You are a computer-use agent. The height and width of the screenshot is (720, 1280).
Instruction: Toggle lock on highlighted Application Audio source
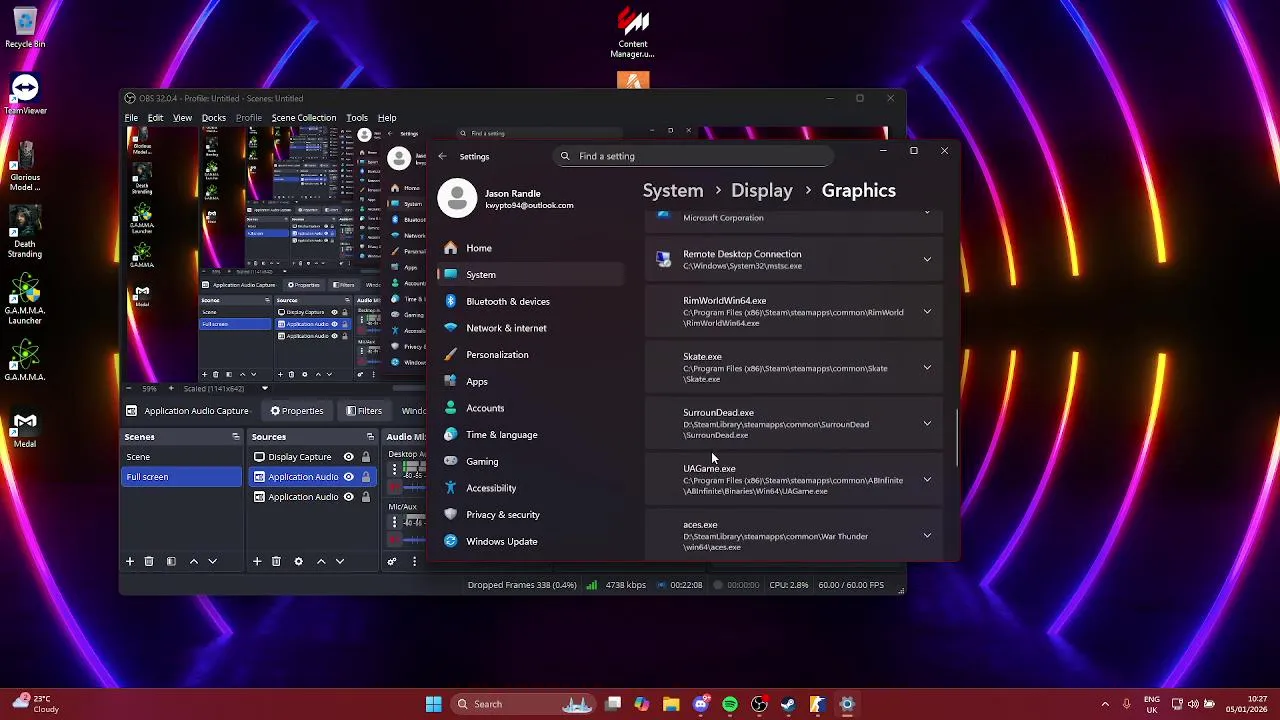click(366, 477)
